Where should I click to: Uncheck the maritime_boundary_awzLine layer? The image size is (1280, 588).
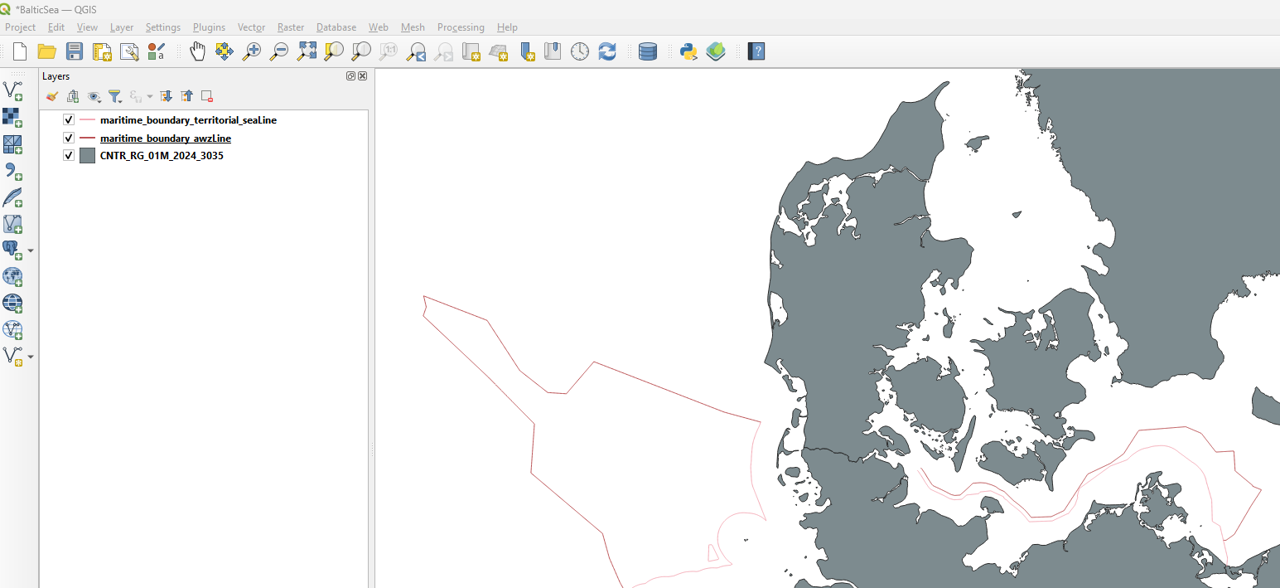click(x=69, y=138)
